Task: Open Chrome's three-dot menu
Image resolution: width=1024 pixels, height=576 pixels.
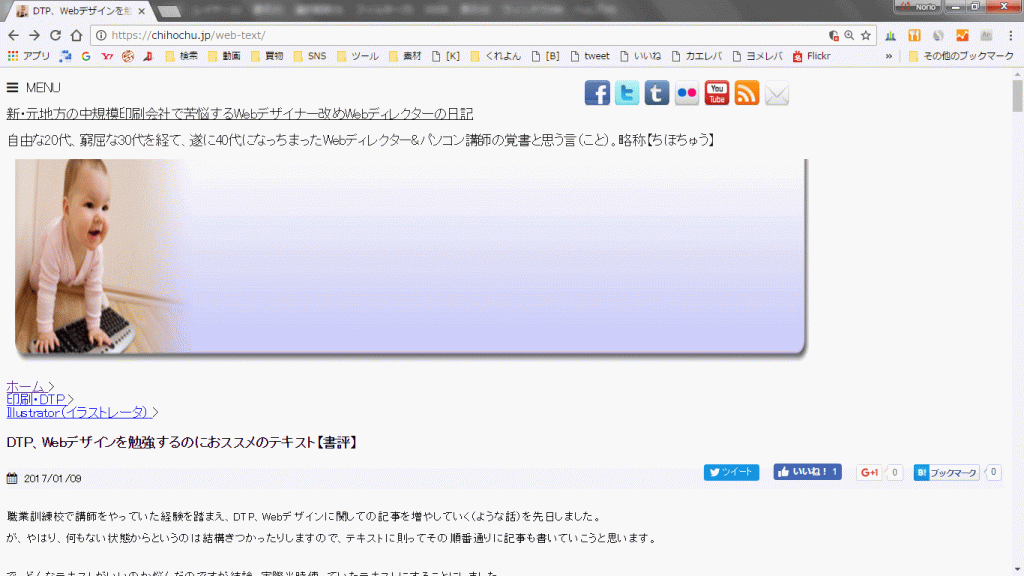Action: click(1011, 35)
